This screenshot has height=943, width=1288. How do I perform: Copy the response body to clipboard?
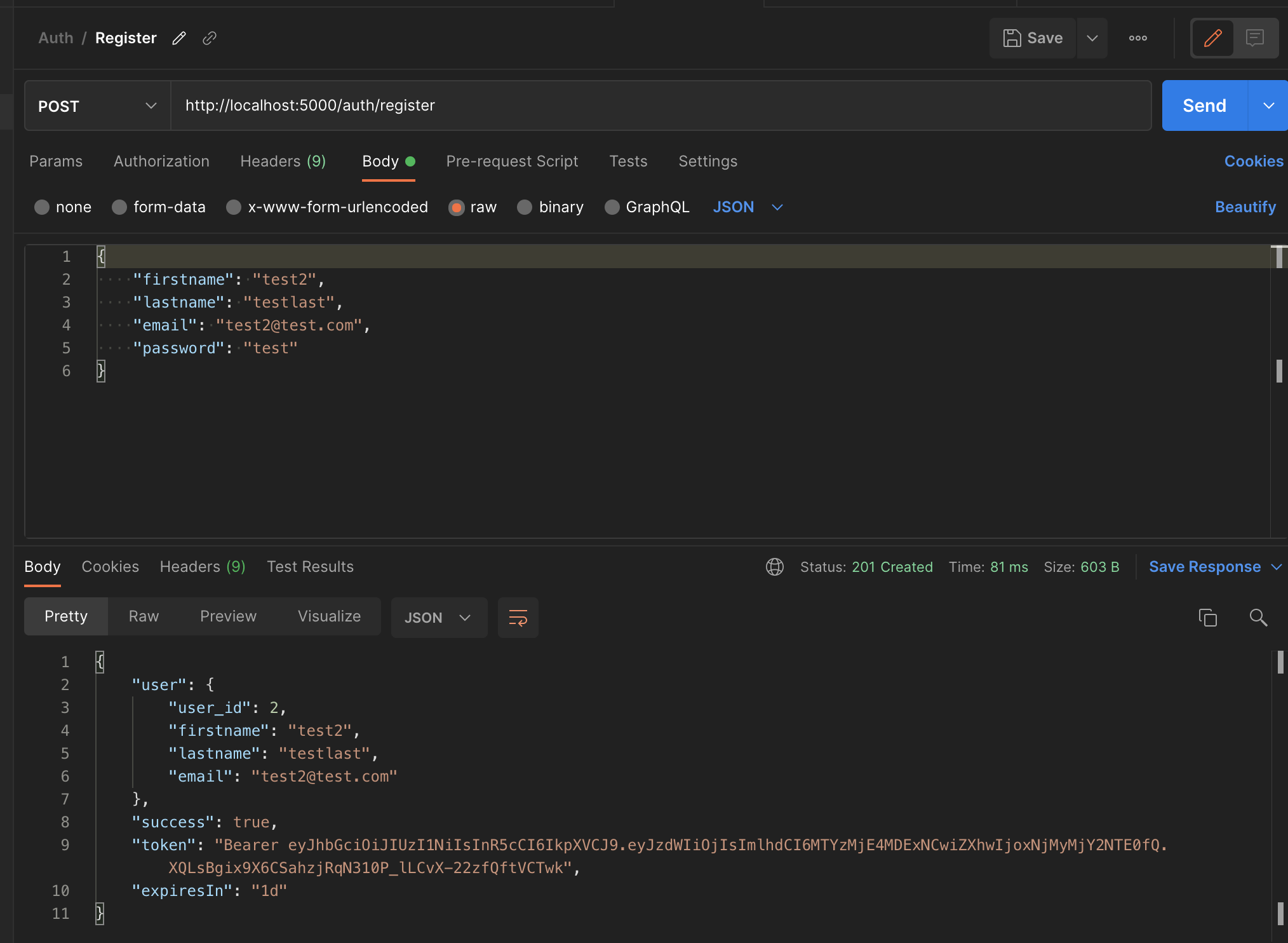coord(1207,618)
